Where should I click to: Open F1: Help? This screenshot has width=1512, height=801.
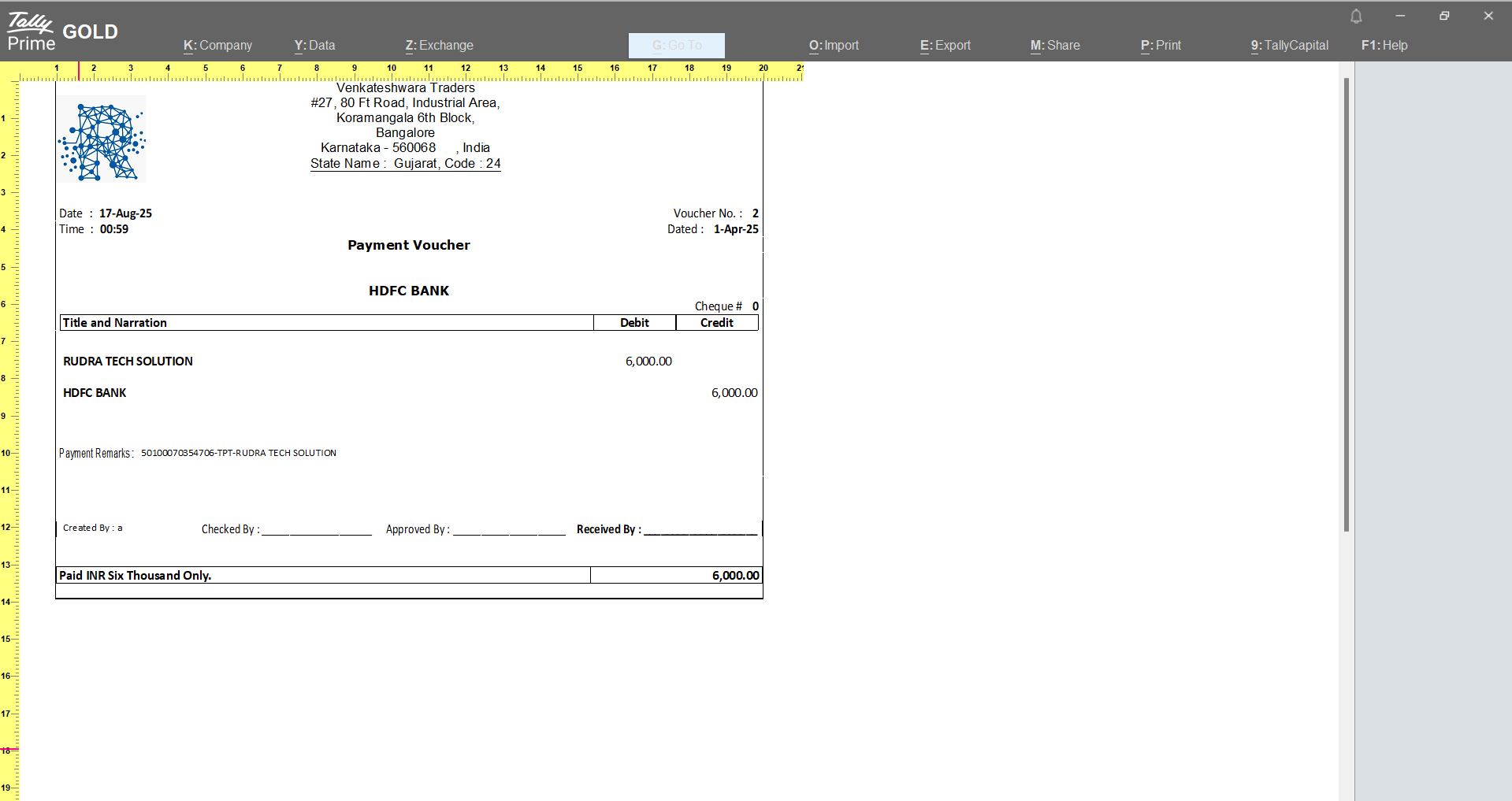[1384, 46]
